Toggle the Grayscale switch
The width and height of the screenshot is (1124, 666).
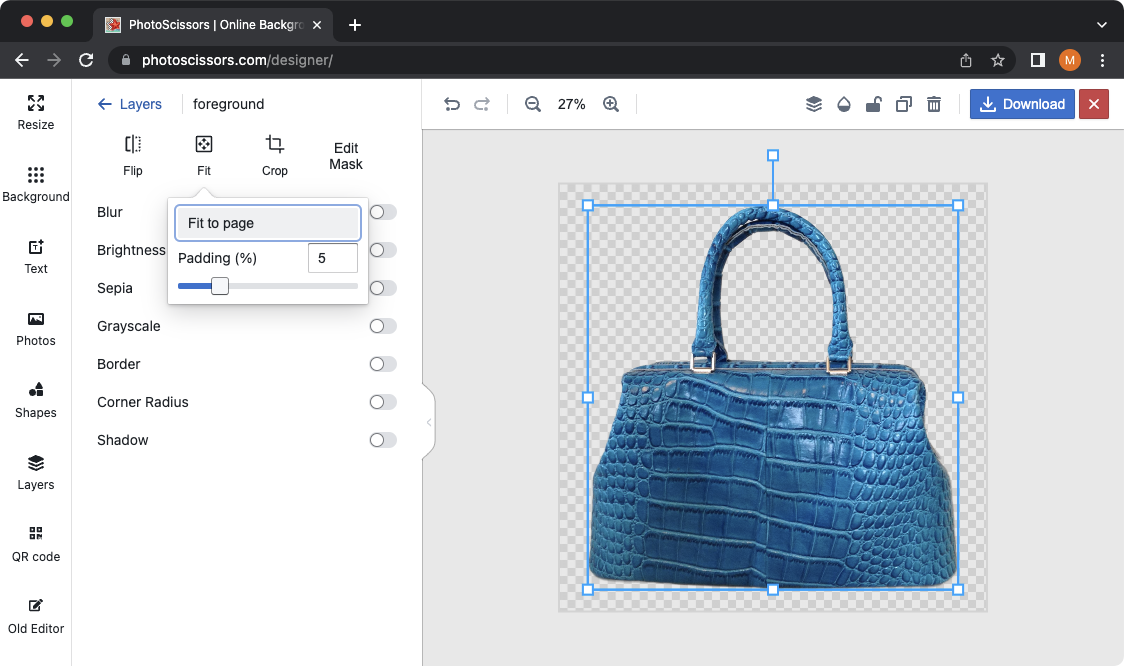(x=382, y=326)
